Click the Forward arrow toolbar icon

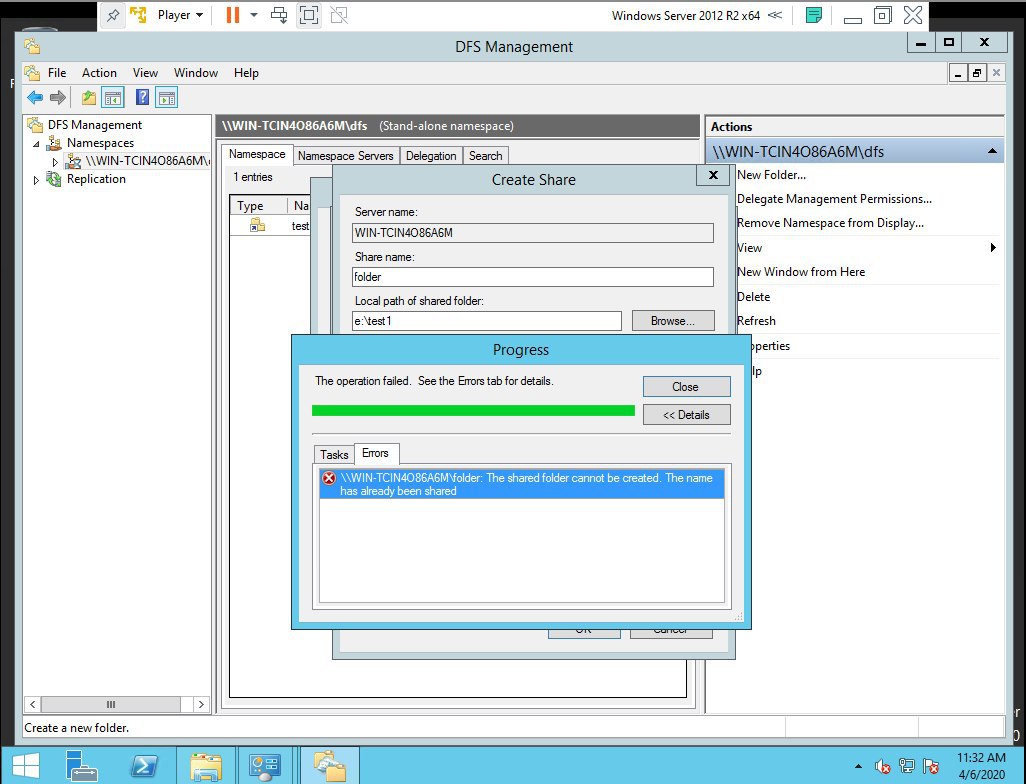pos(58,98)
